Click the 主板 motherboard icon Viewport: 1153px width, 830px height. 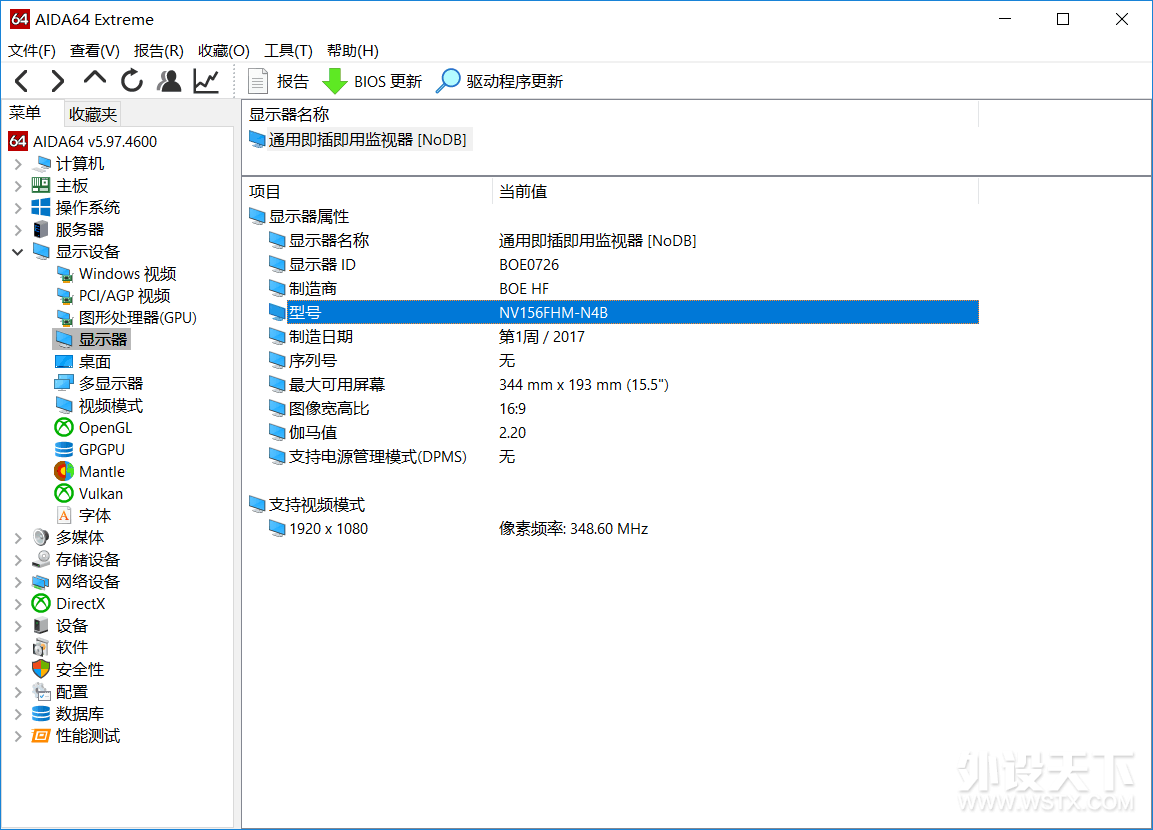(41, 186)
